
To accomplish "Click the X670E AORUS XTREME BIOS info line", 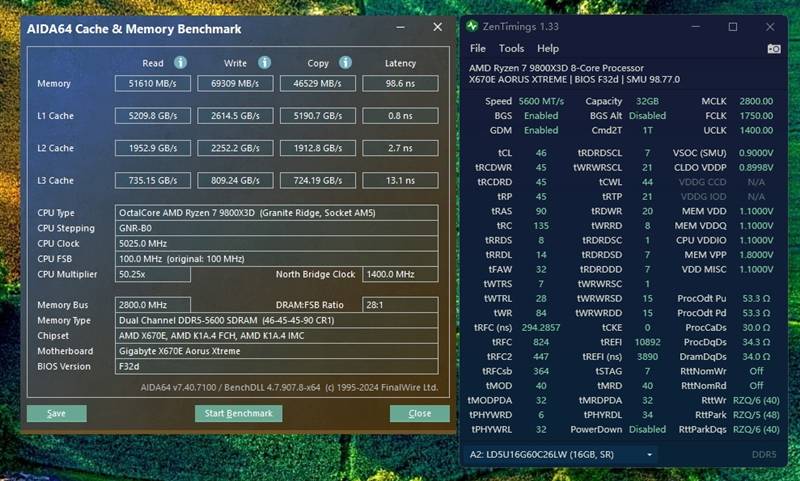I will (x=574, y=80).
